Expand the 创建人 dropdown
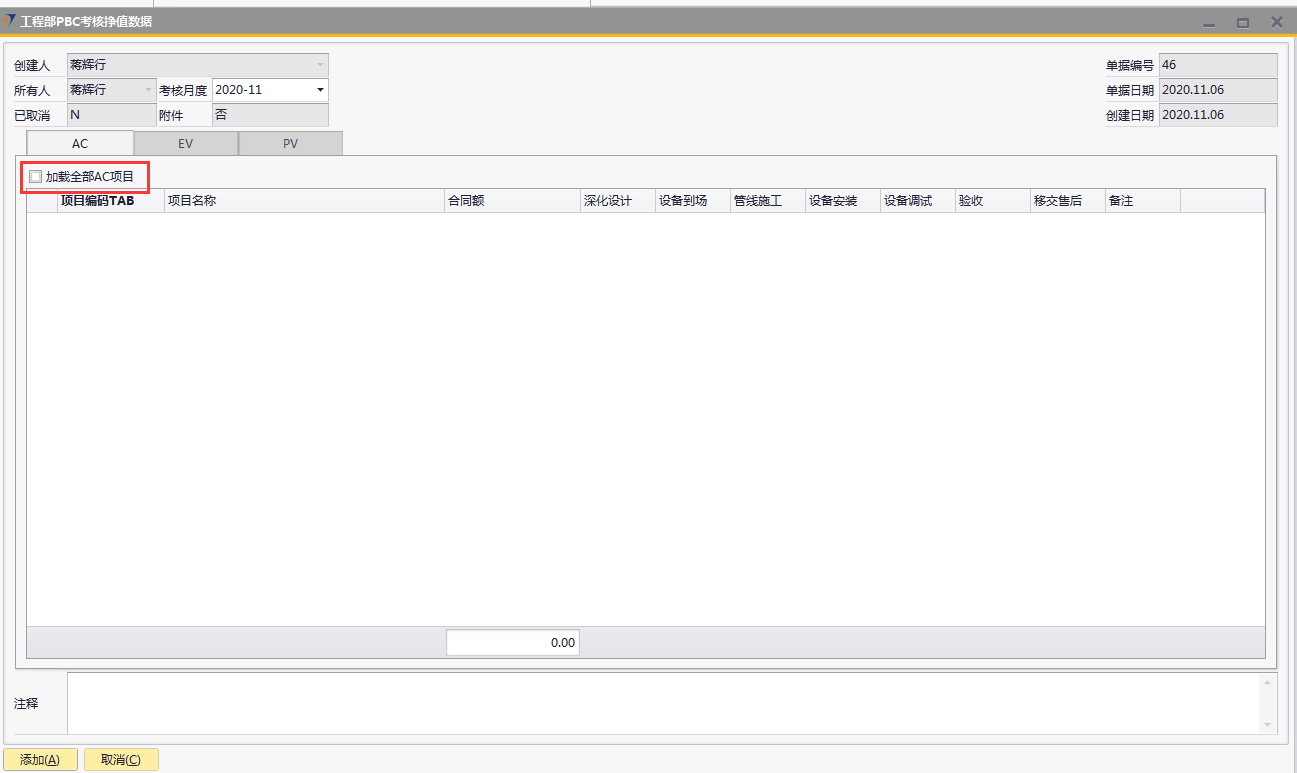Image resolution: width=1297 pixels, height=773 pixels. tap(320, 65)
